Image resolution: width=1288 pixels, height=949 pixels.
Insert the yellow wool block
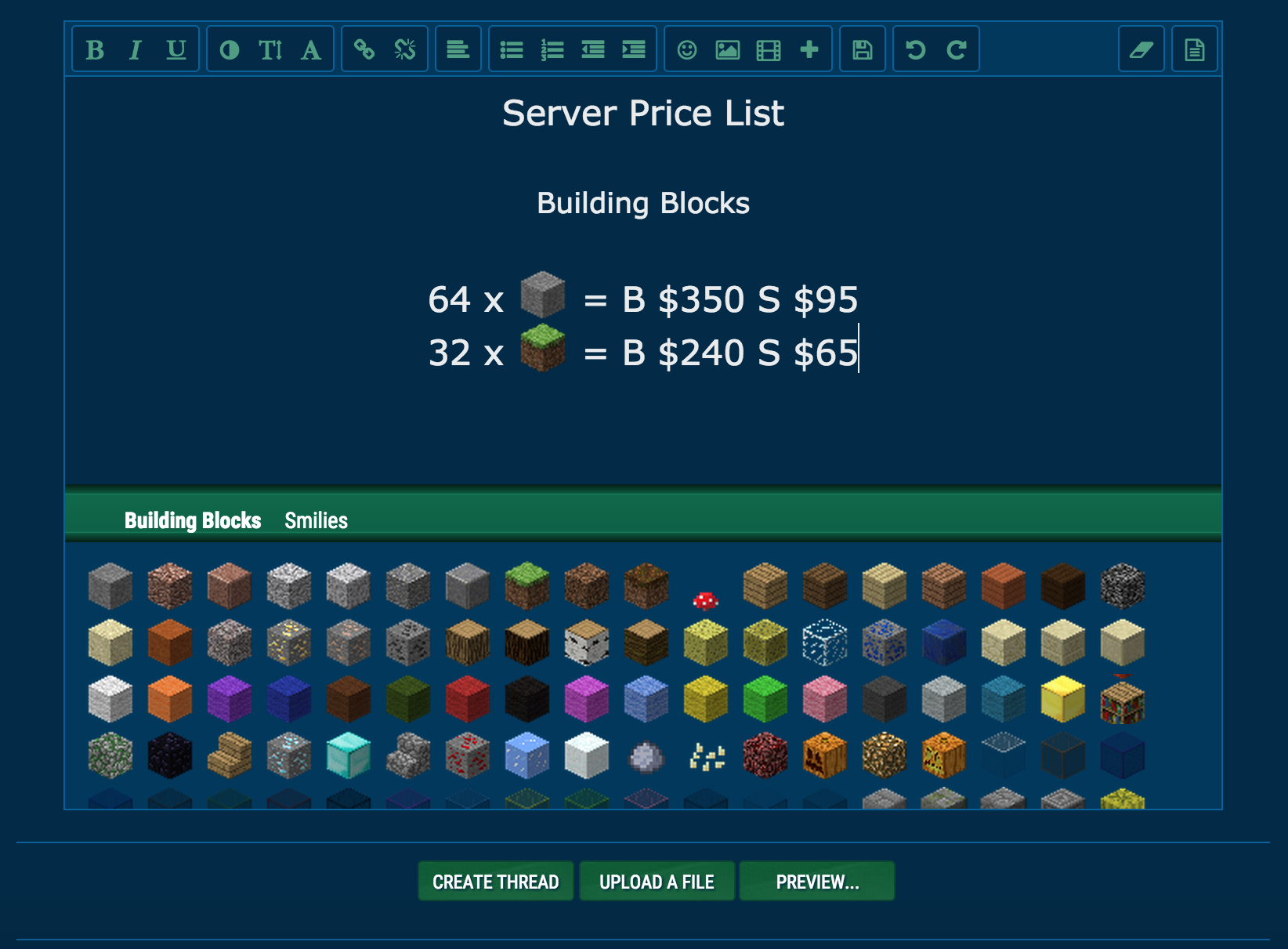point(706,698)
